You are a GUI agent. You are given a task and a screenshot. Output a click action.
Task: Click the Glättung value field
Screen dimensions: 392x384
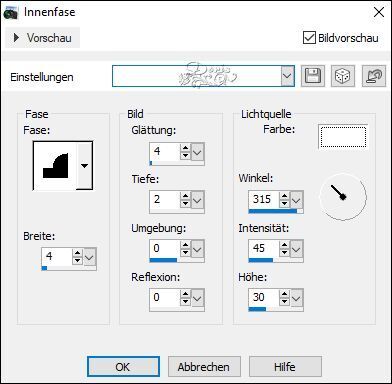165,152
